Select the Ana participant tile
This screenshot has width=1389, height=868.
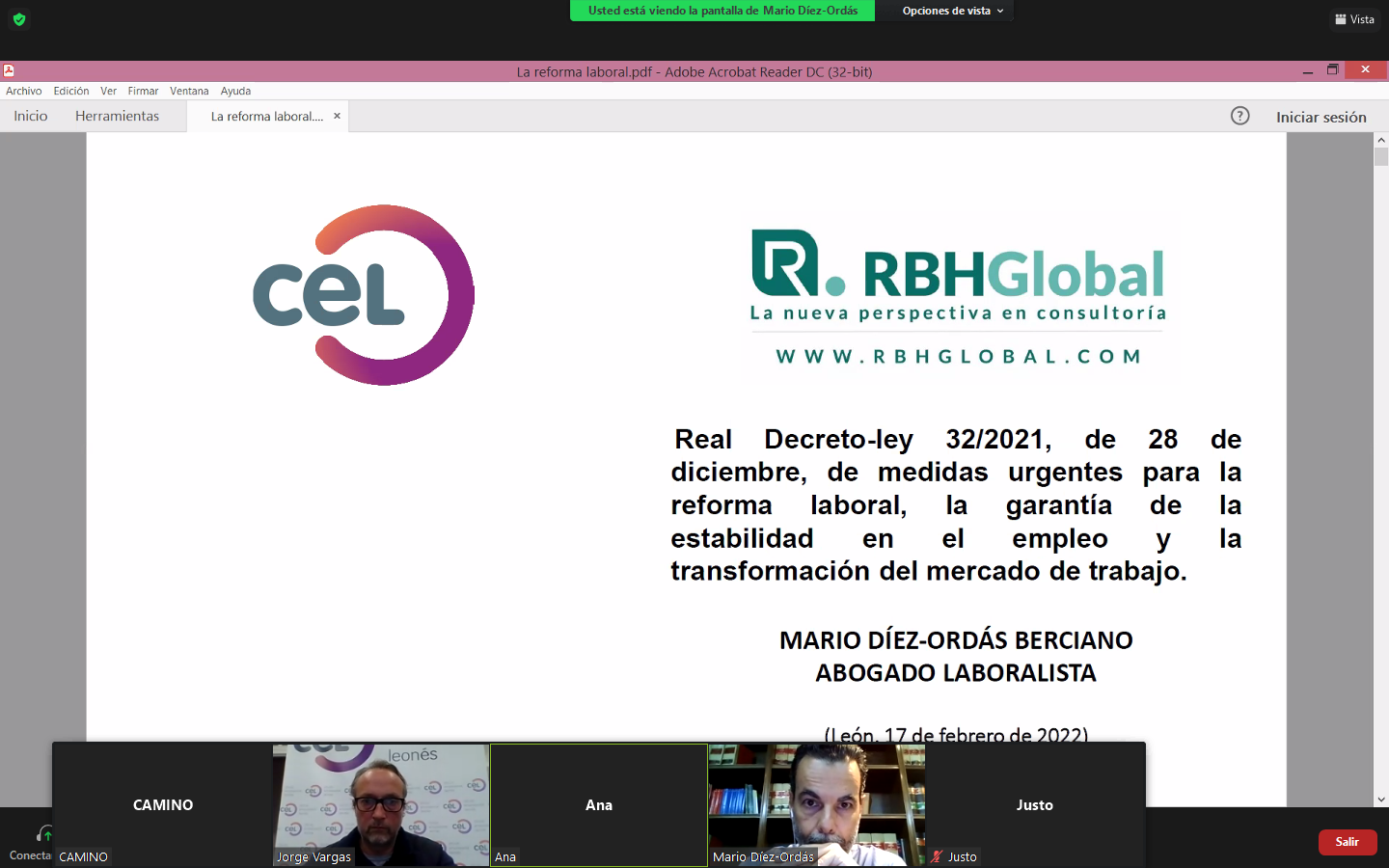point(599,804)
